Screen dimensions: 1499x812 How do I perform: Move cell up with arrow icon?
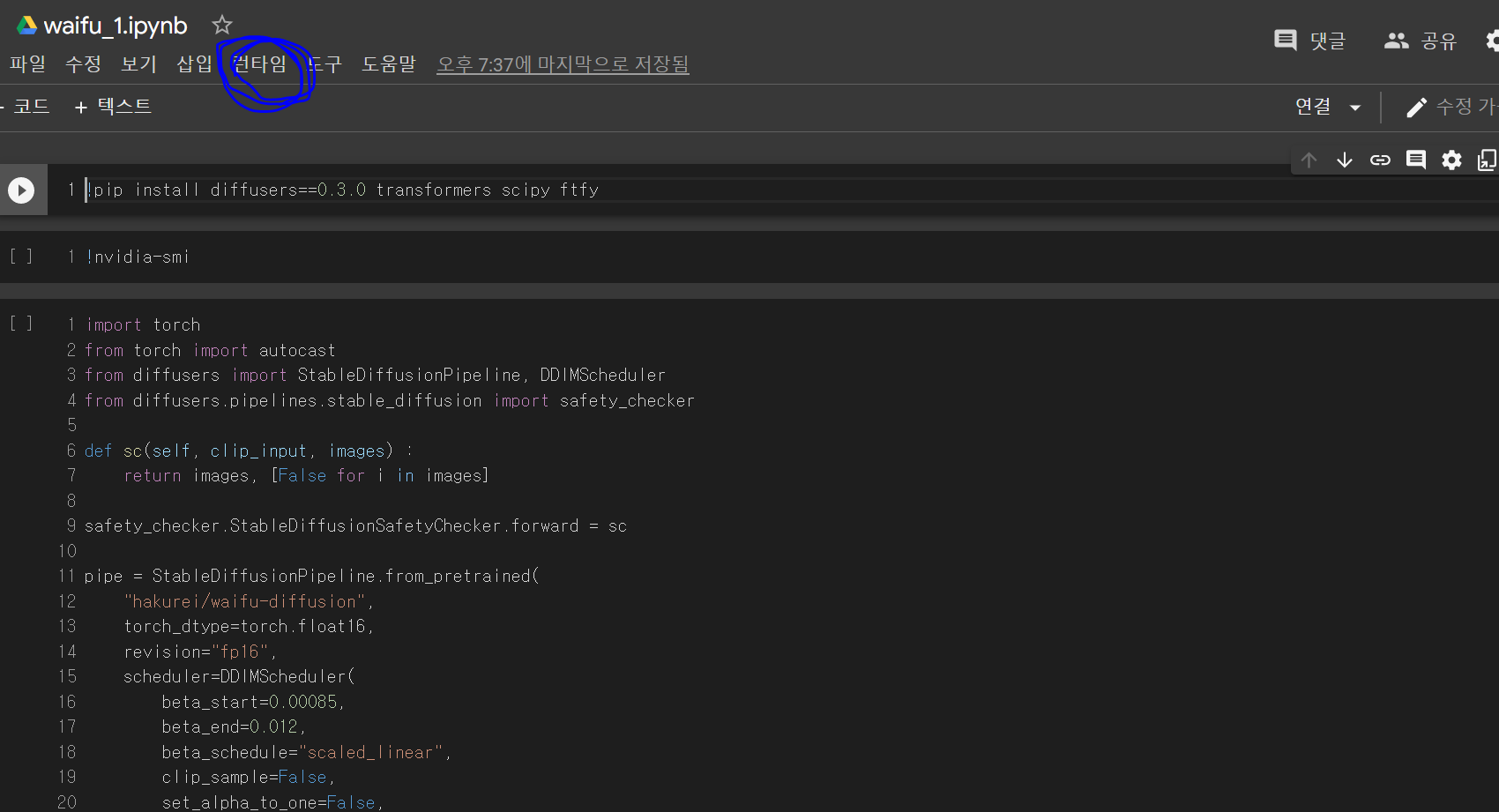point(1309,160)
